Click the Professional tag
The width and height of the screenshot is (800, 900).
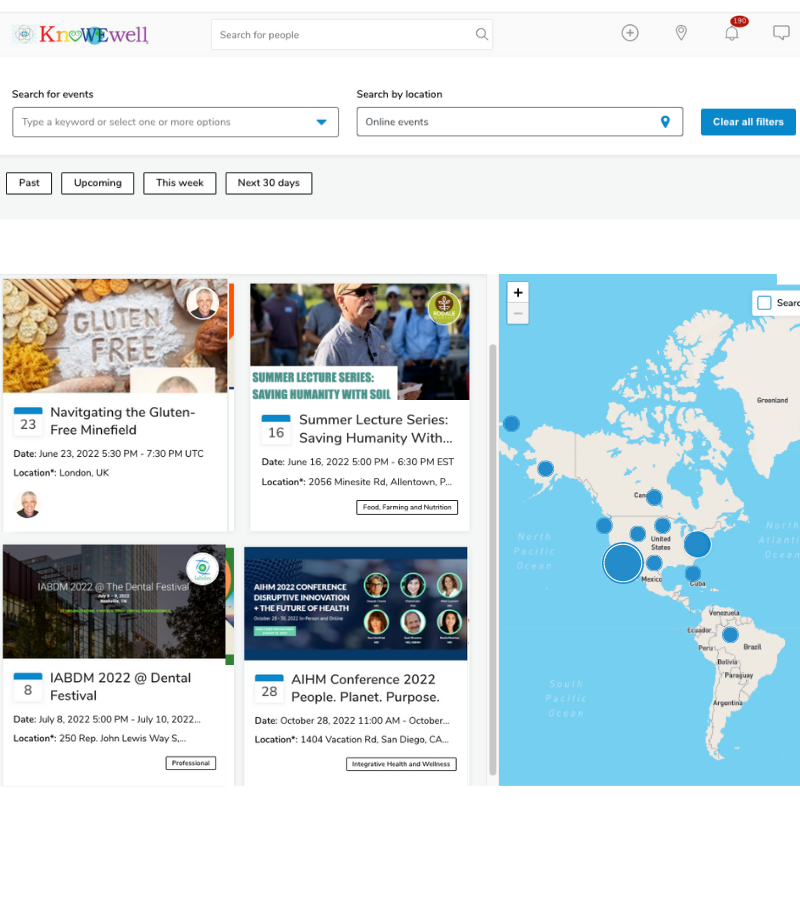coord(191,763)
